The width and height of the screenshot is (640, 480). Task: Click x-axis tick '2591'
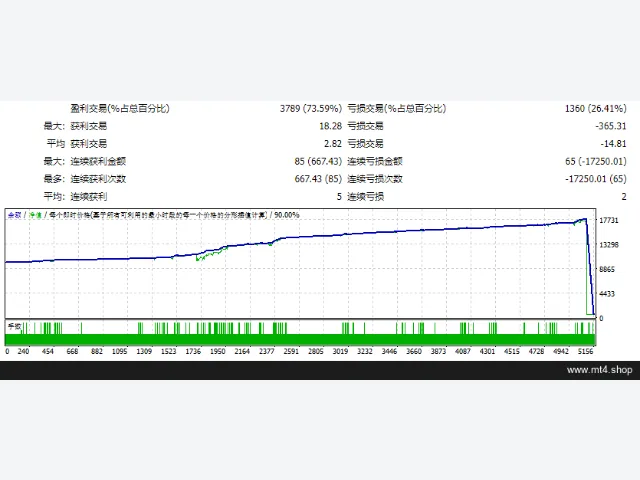point(291,351)
